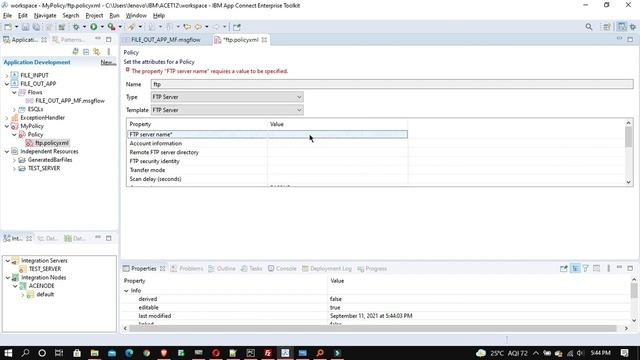Click the green Run toolbar icon
Screen dimensions: 640x360
point(93,27)
